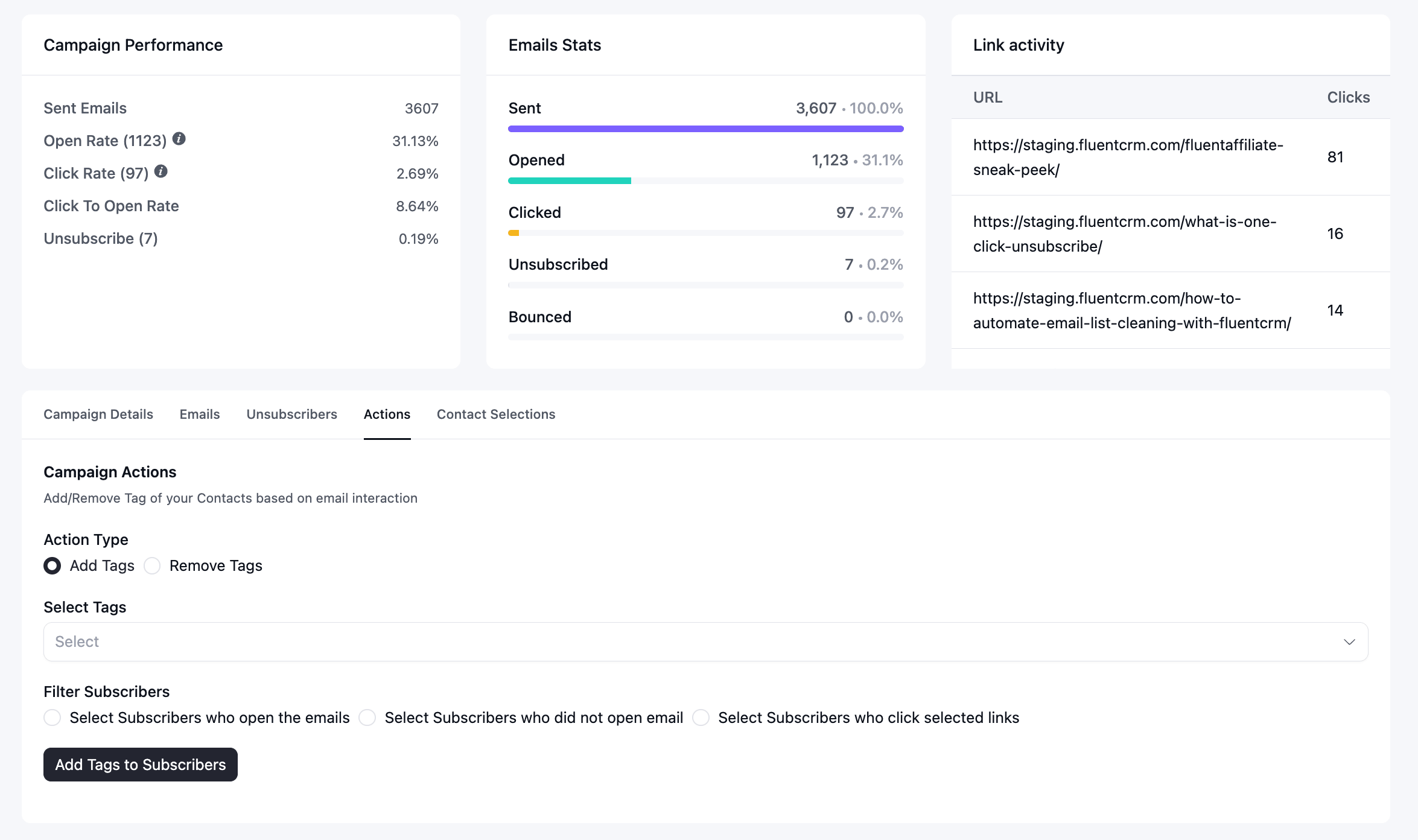Click the purple Sent progress bar
The image size is (1418, 840).
706,129
